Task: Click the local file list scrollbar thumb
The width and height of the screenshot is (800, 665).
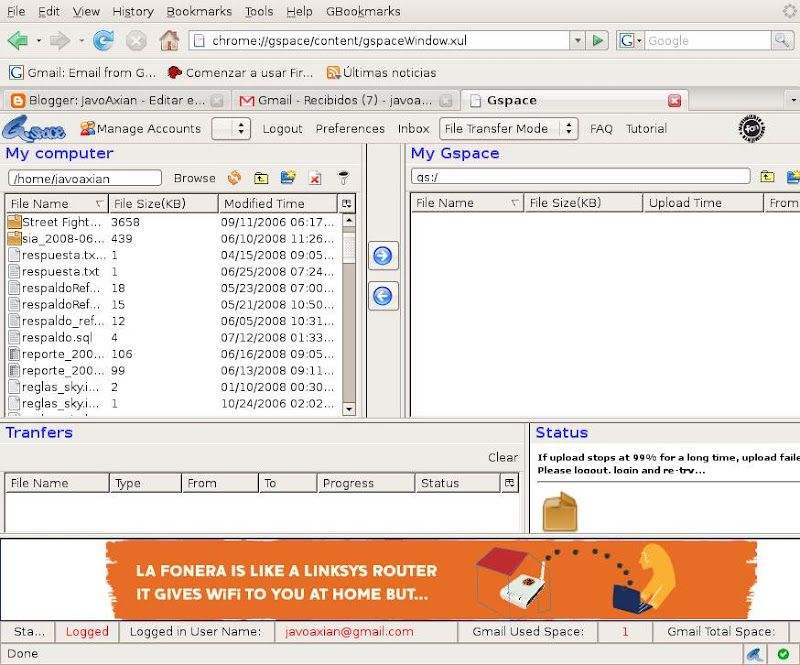Action: point(349,248)
